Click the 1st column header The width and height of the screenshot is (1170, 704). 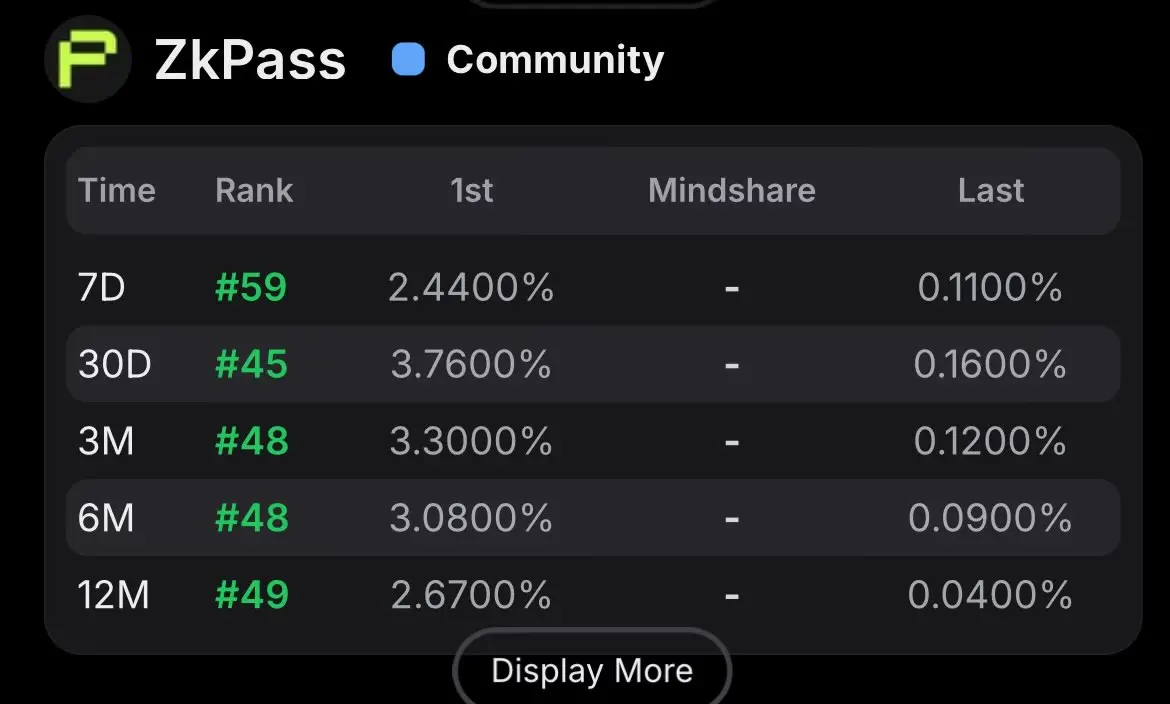[x=472, y=190]
